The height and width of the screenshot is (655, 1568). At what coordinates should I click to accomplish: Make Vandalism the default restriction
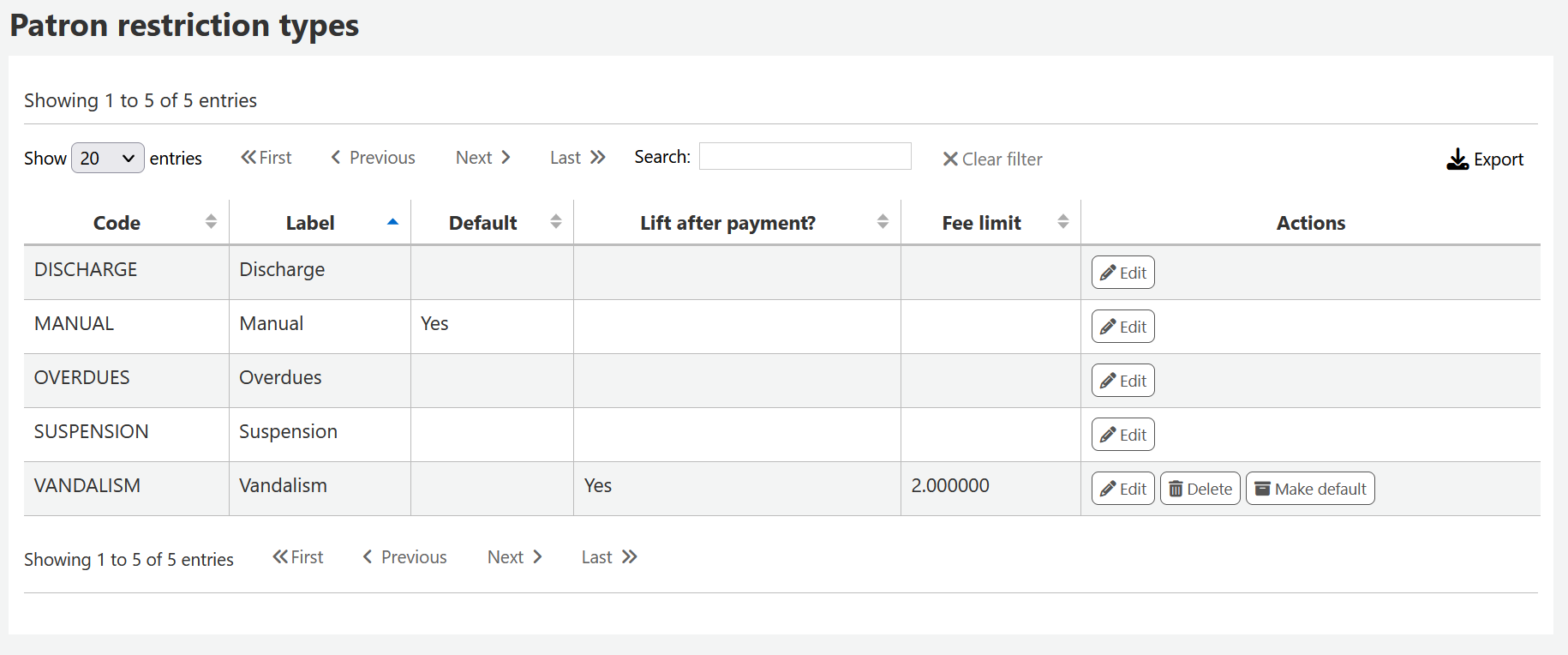[x=1309, y=489]
